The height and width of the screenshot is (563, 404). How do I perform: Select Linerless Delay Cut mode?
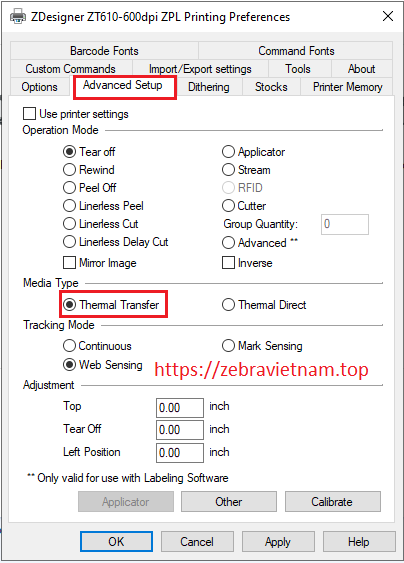click(x=116, y=242)
